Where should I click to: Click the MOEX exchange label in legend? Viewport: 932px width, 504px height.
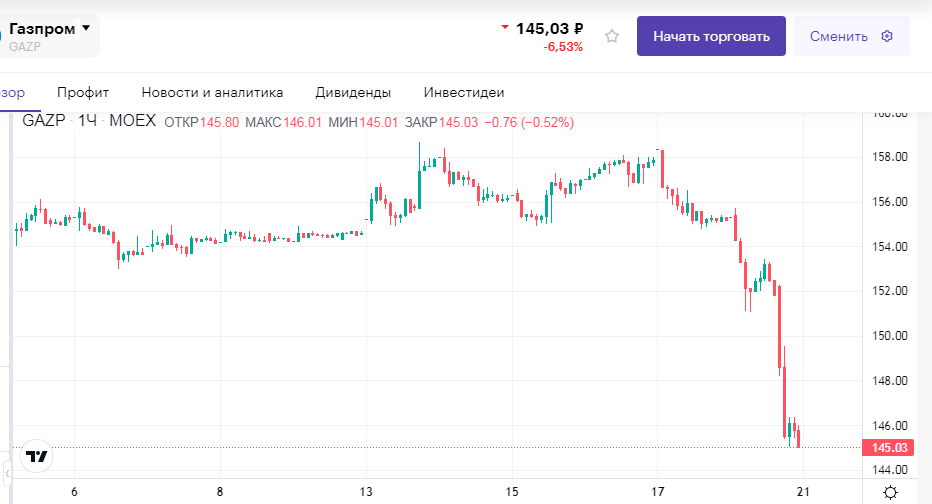132,121
